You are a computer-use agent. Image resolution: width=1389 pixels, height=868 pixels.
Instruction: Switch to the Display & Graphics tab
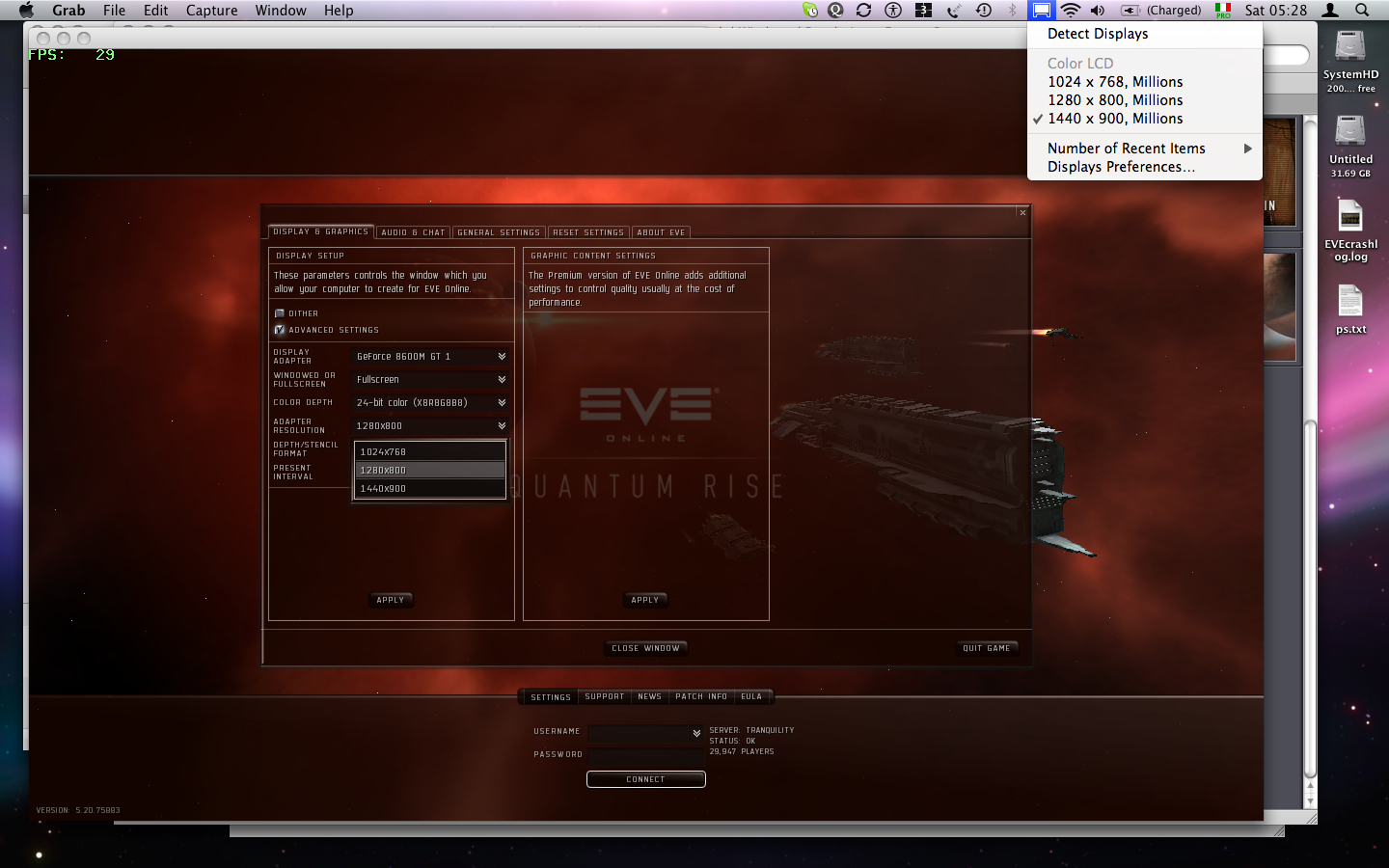[x=320, y=231]
